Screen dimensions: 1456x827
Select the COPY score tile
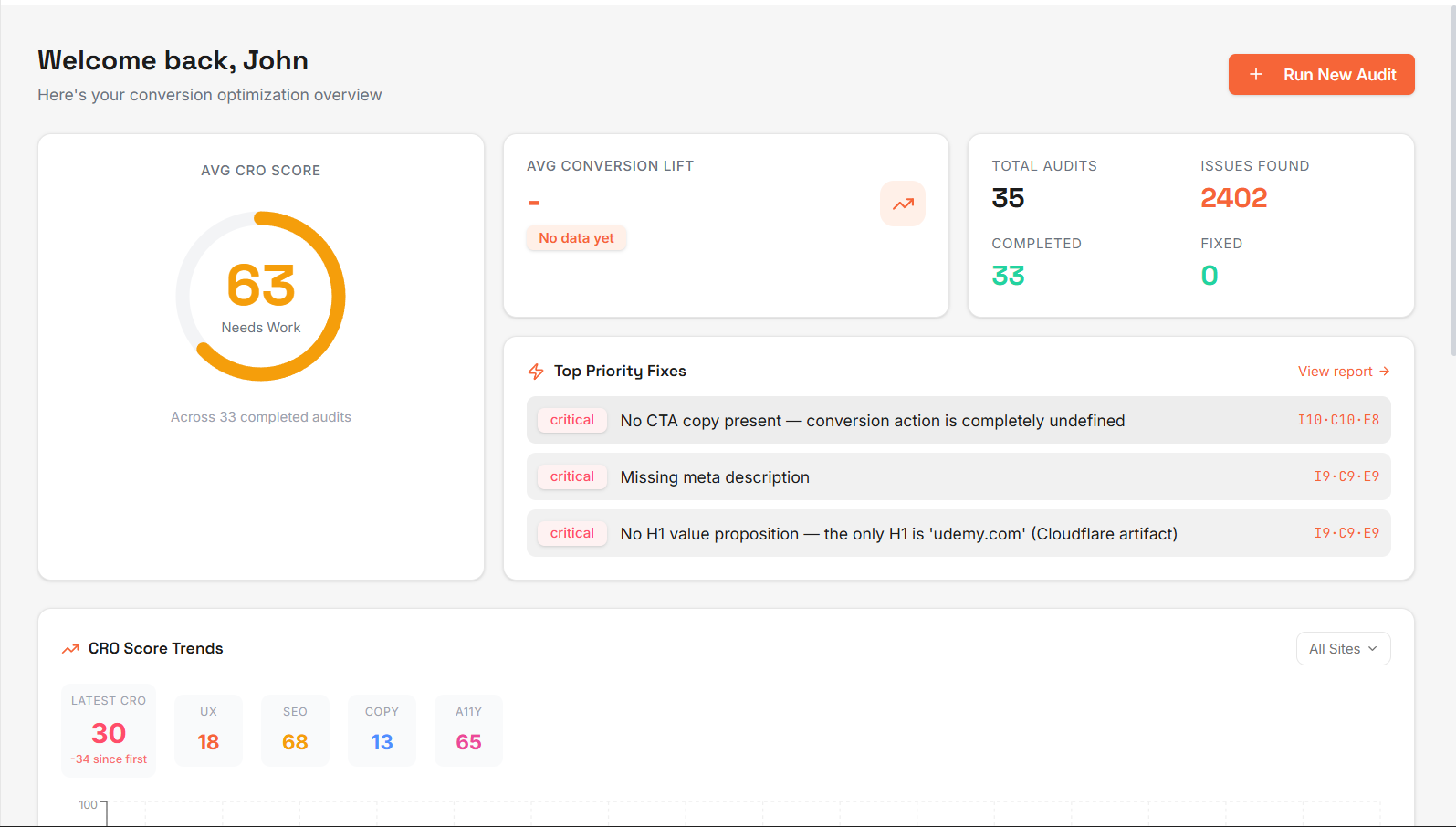(382, 730)
